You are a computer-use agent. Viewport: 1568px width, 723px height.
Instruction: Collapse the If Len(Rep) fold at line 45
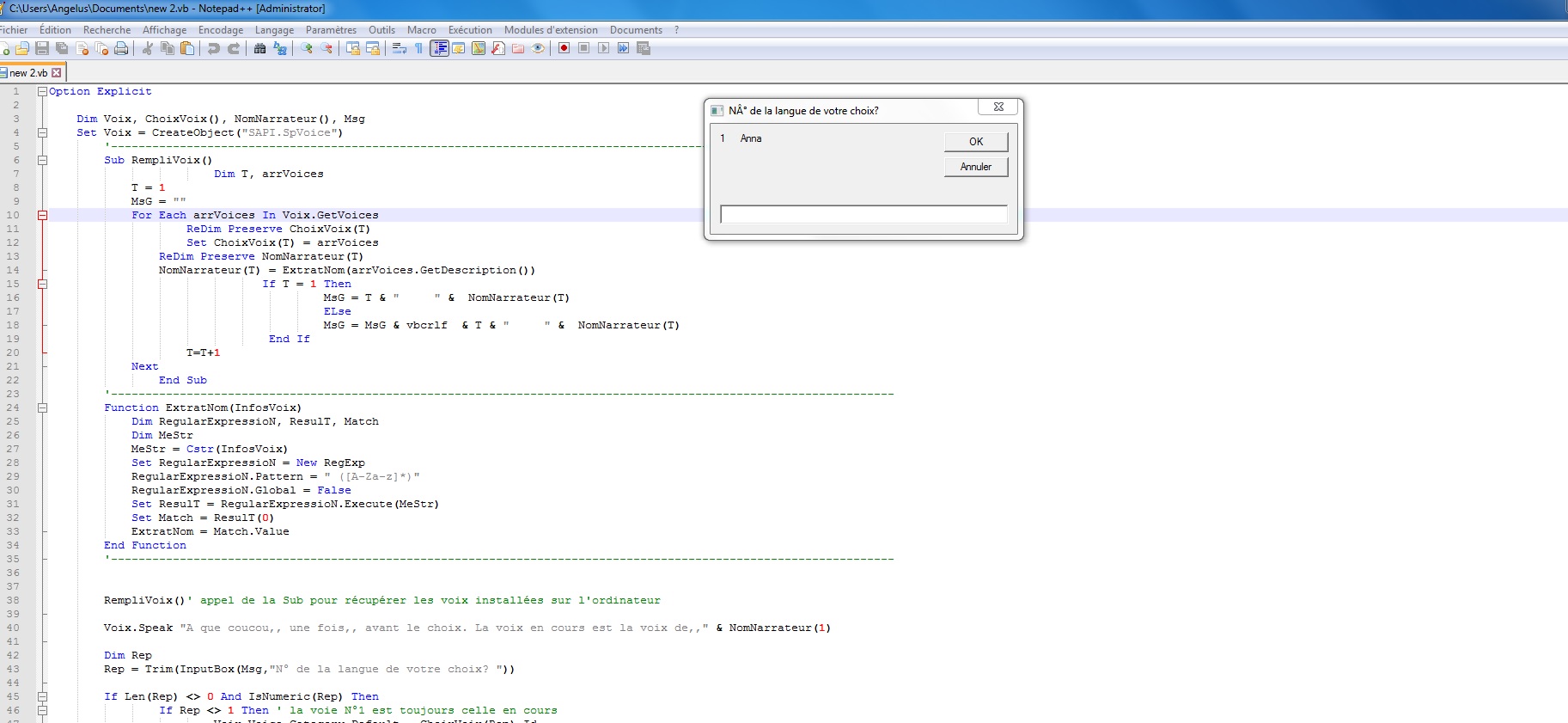(42, 696)
